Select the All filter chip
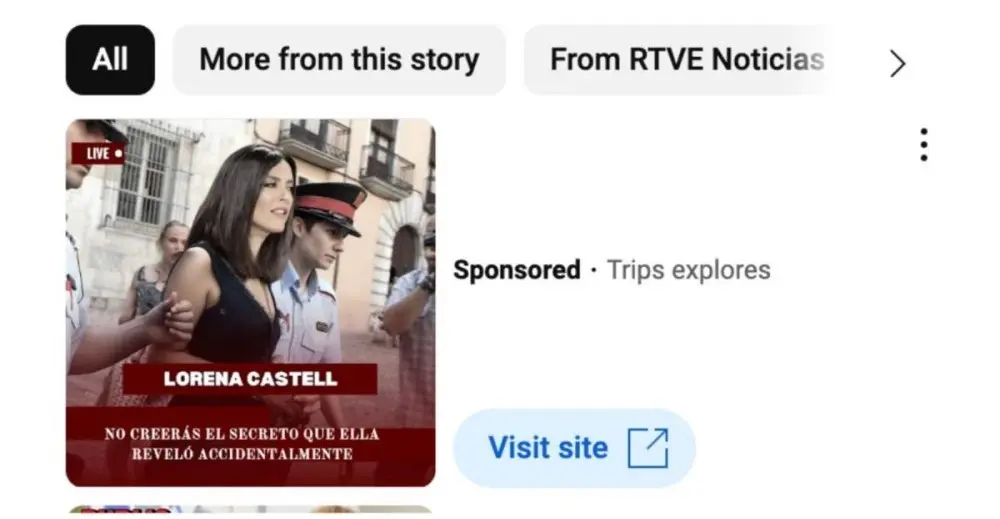Image resolution: width=1000 pixels, height=519 pixels. [110, 60]
